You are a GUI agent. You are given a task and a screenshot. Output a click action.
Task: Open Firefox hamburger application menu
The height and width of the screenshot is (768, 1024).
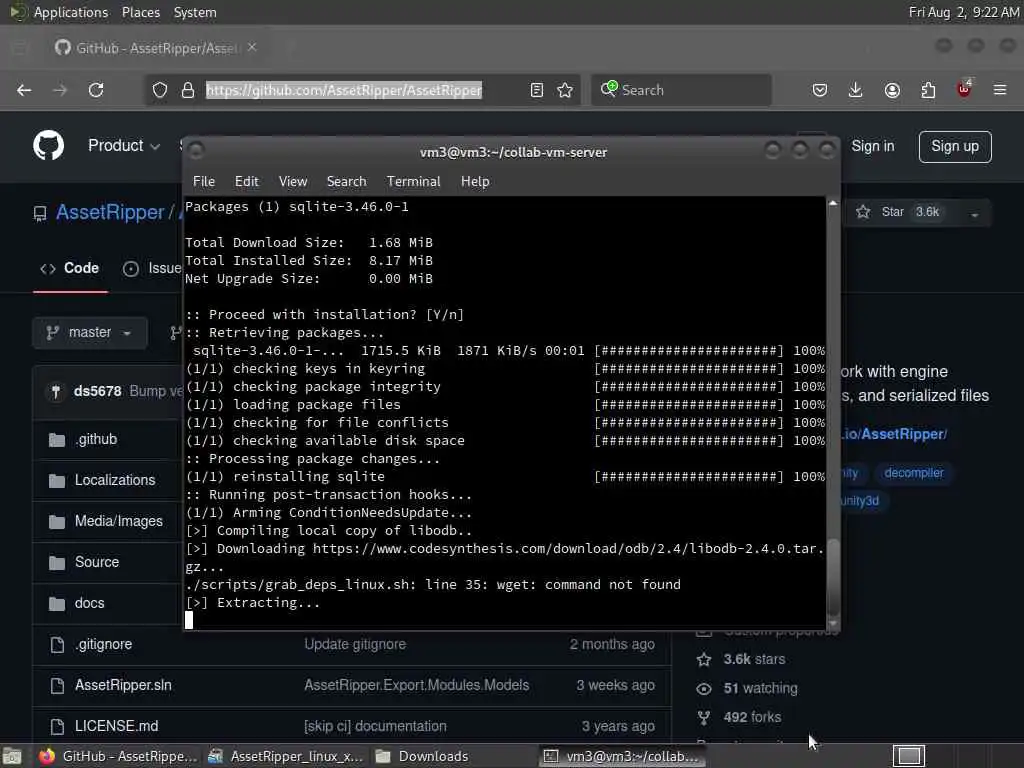tap(1000, 90)
